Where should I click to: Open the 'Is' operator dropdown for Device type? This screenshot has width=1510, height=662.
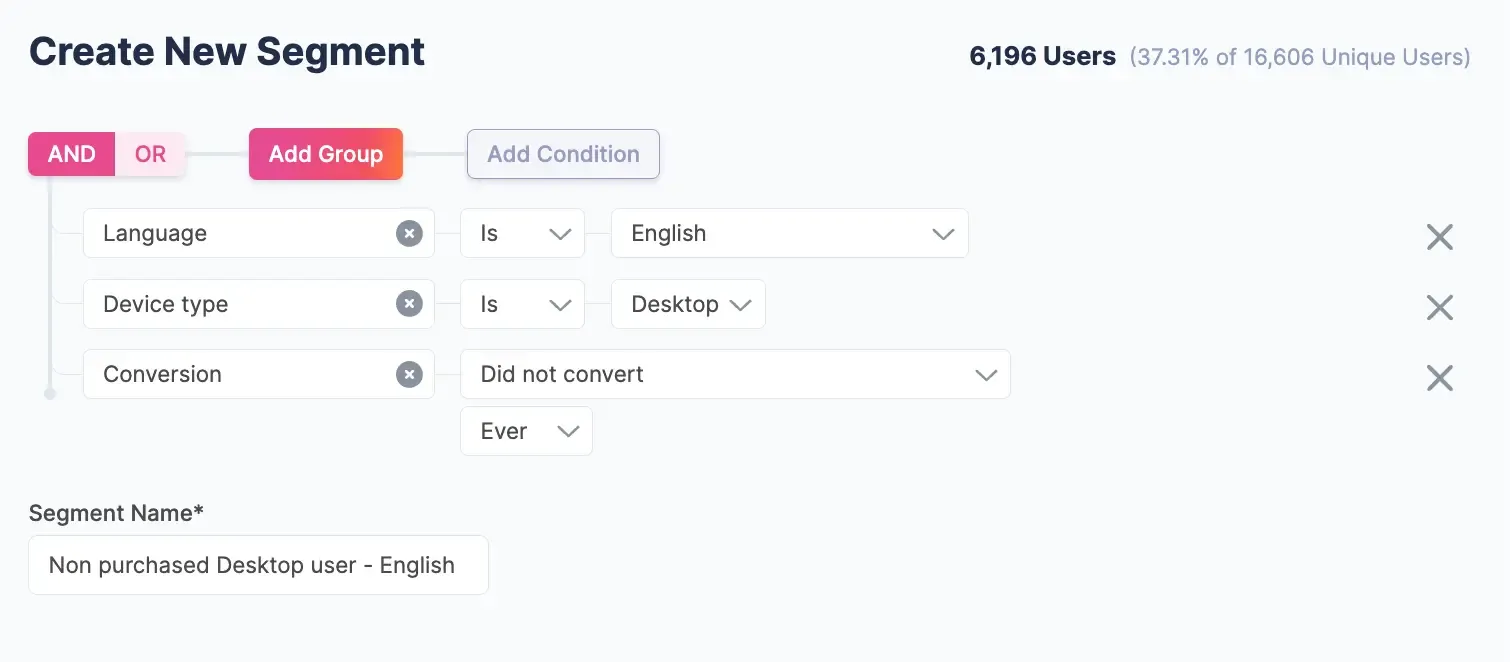[522, 303]
